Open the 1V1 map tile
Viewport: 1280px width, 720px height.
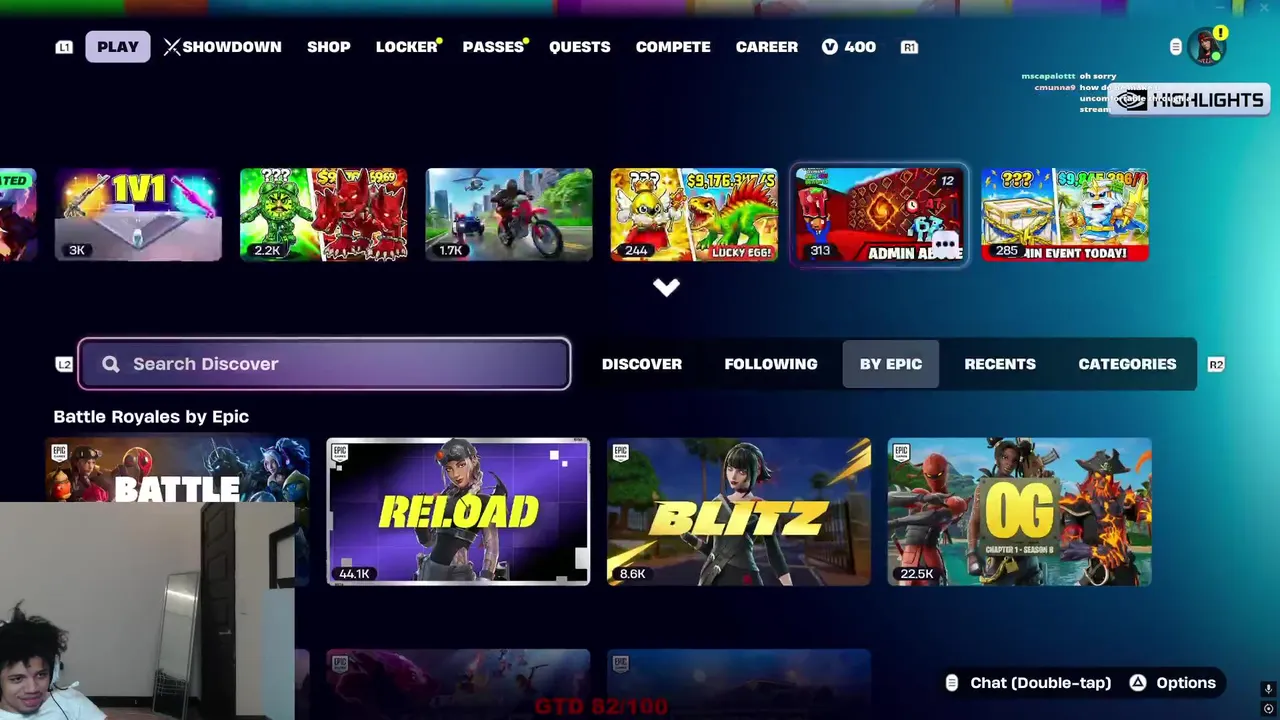point(138,214)
